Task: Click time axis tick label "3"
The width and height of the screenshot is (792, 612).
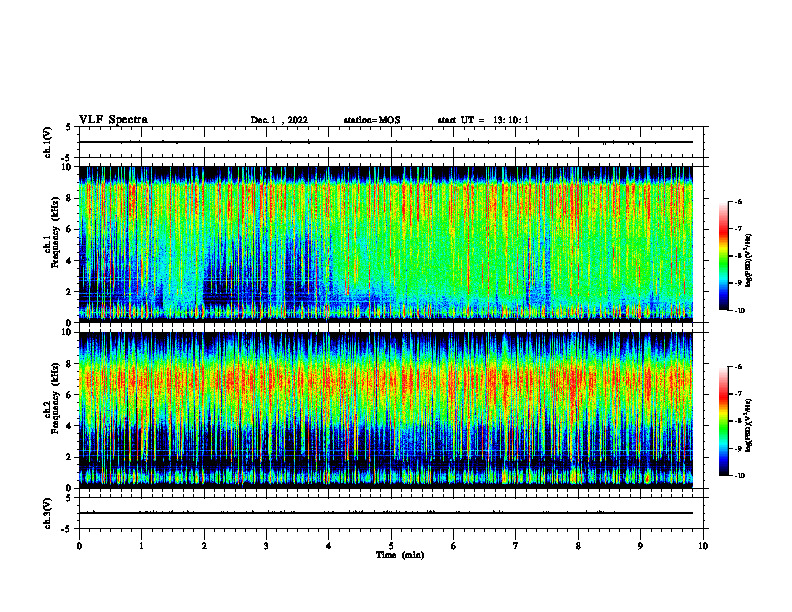Action: coord(266,546)
